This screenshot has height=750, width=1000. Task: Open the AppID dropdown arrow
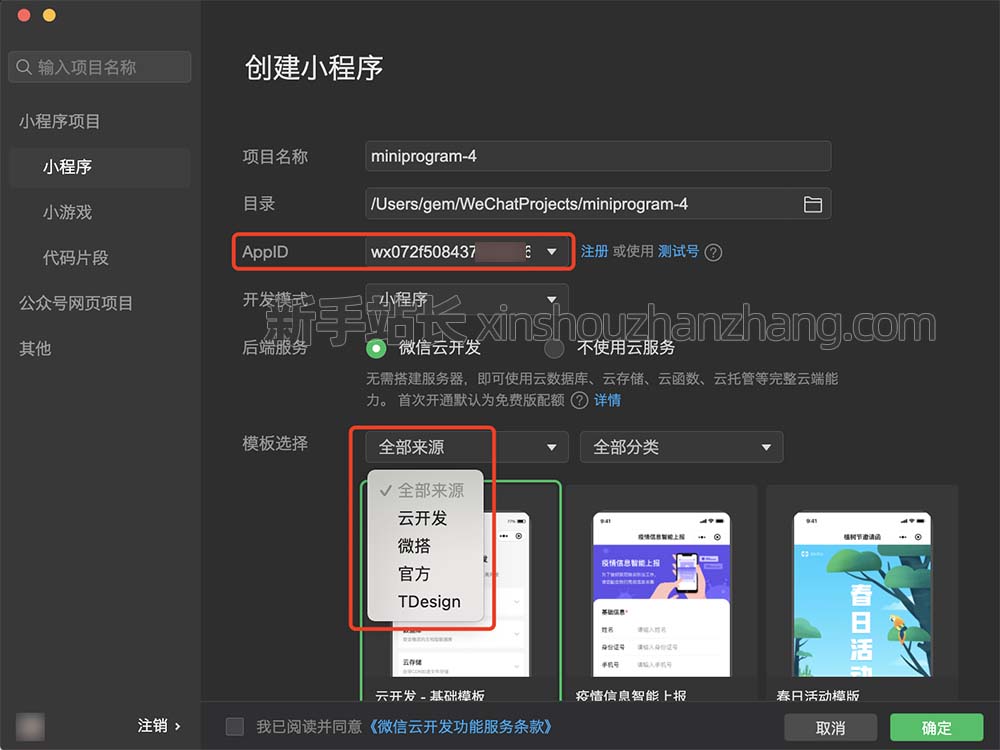(552, 252)
